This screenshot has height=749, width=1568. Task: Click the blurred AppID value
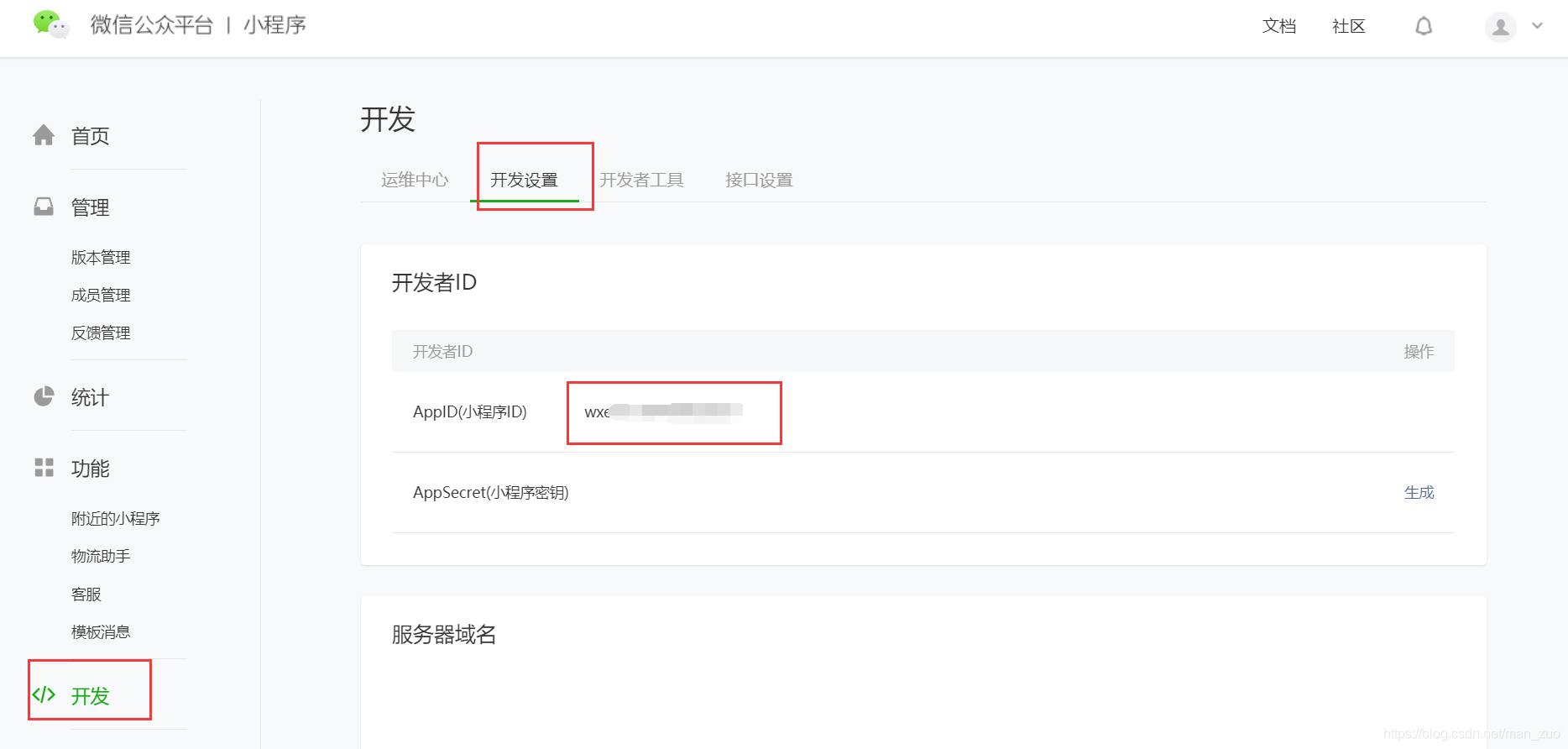(664, 411)
